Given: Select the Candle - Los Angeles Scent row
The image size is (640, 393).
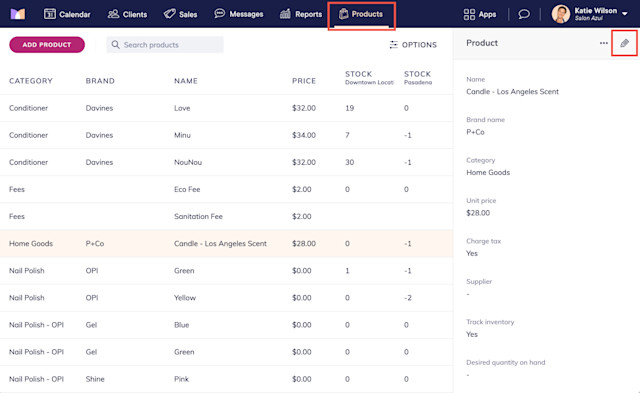Looking at the screenshot, I should tap(227, 244).
